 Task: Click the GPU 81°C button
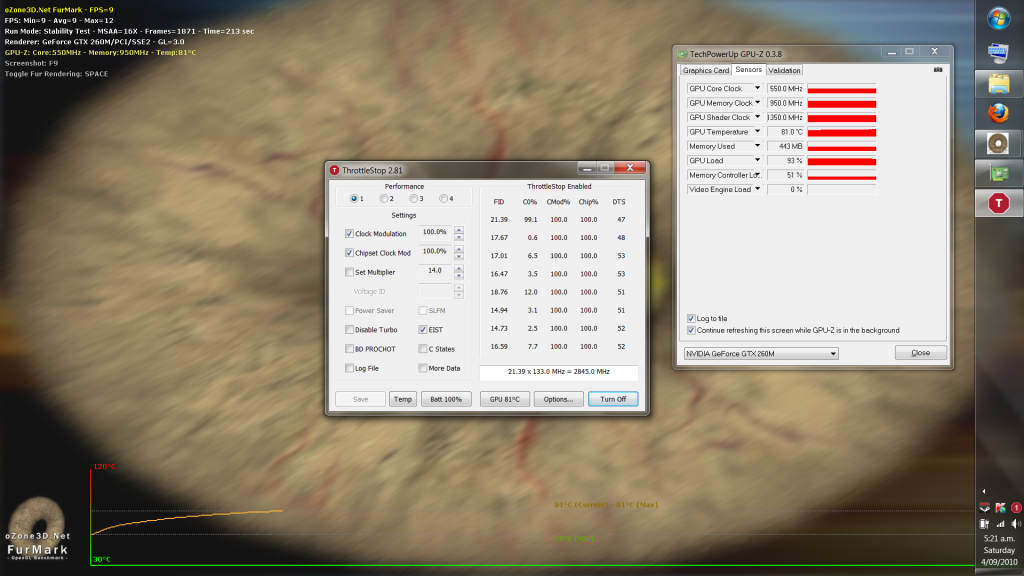[x=505, y=399]
